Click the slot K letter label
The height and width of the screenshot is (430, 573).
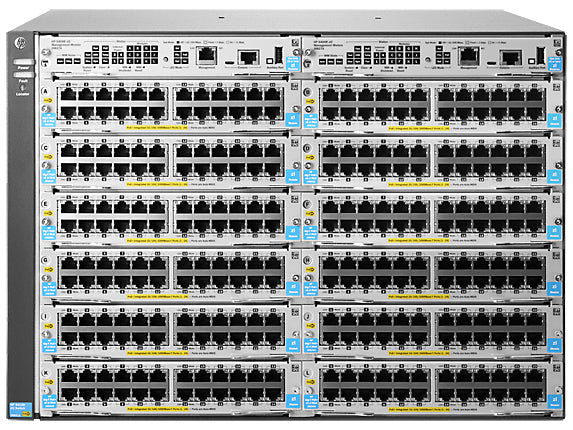[x=46, y=373]
